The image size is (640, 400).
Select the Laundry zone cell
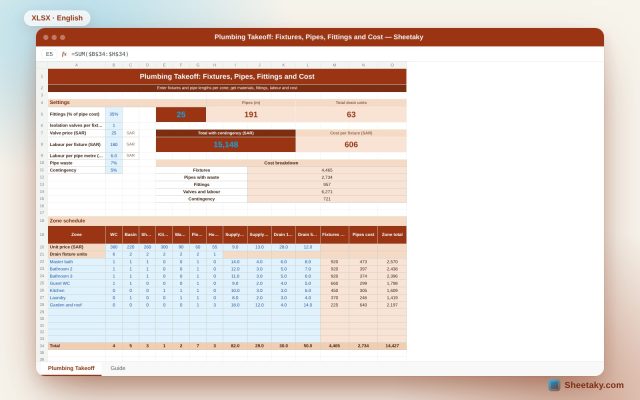pyautogui.click(x=76, y=298)
